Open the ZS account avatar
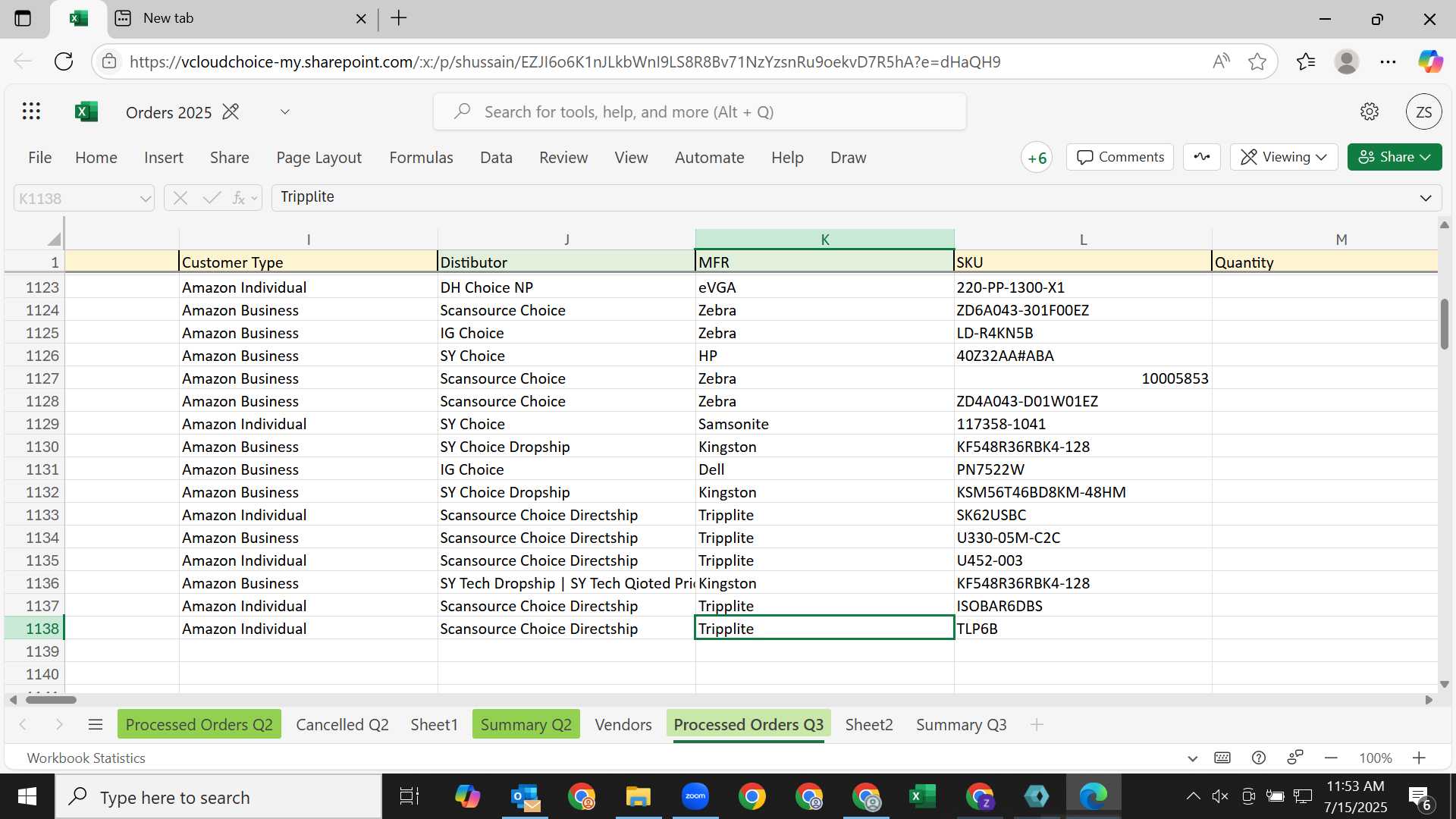This screenshot has width=1456, height=819. pos(1423,112)
